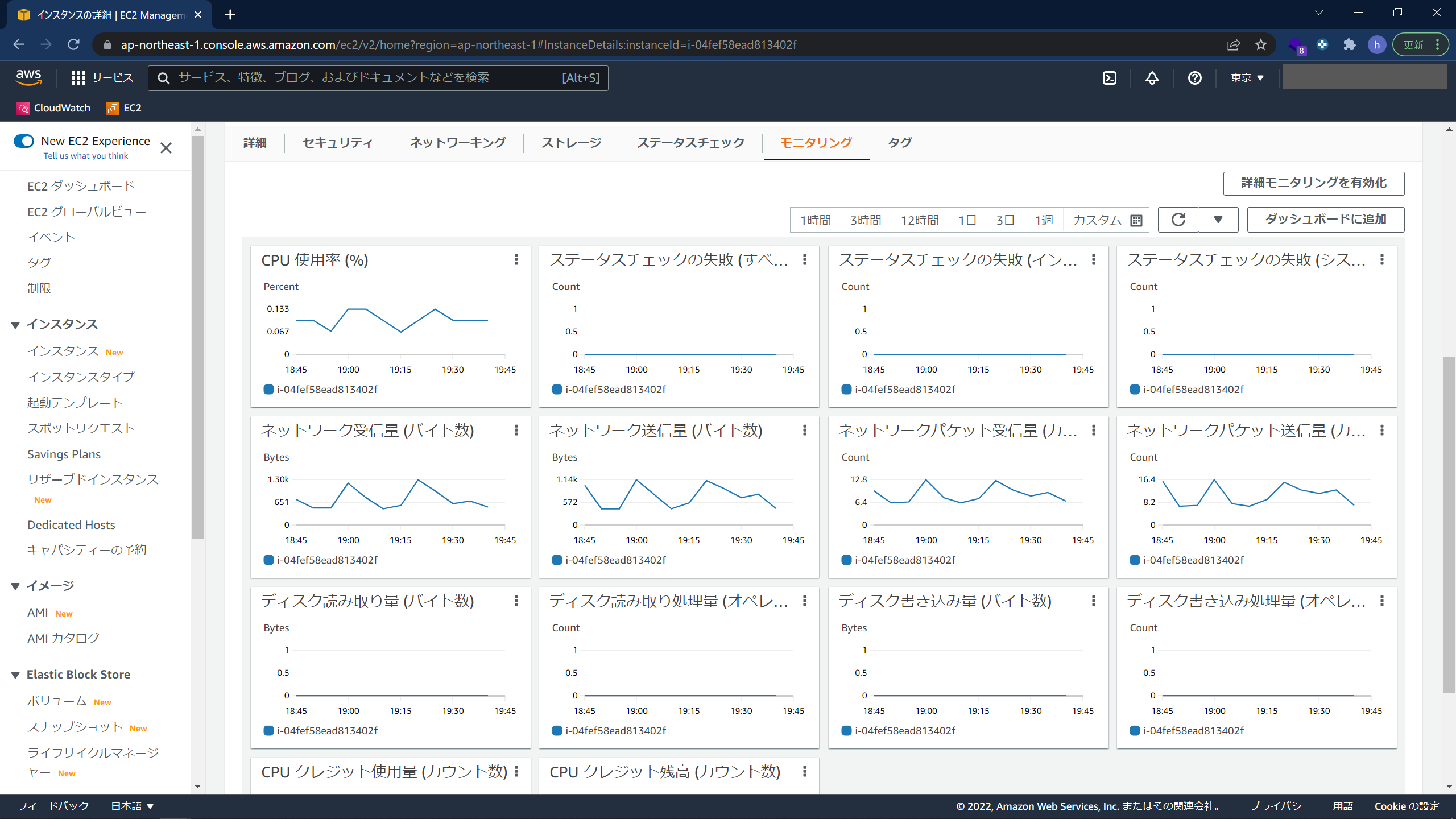Open the 東京 region dropdown
Viewport: 1456px width, 819px height.
1247,78
